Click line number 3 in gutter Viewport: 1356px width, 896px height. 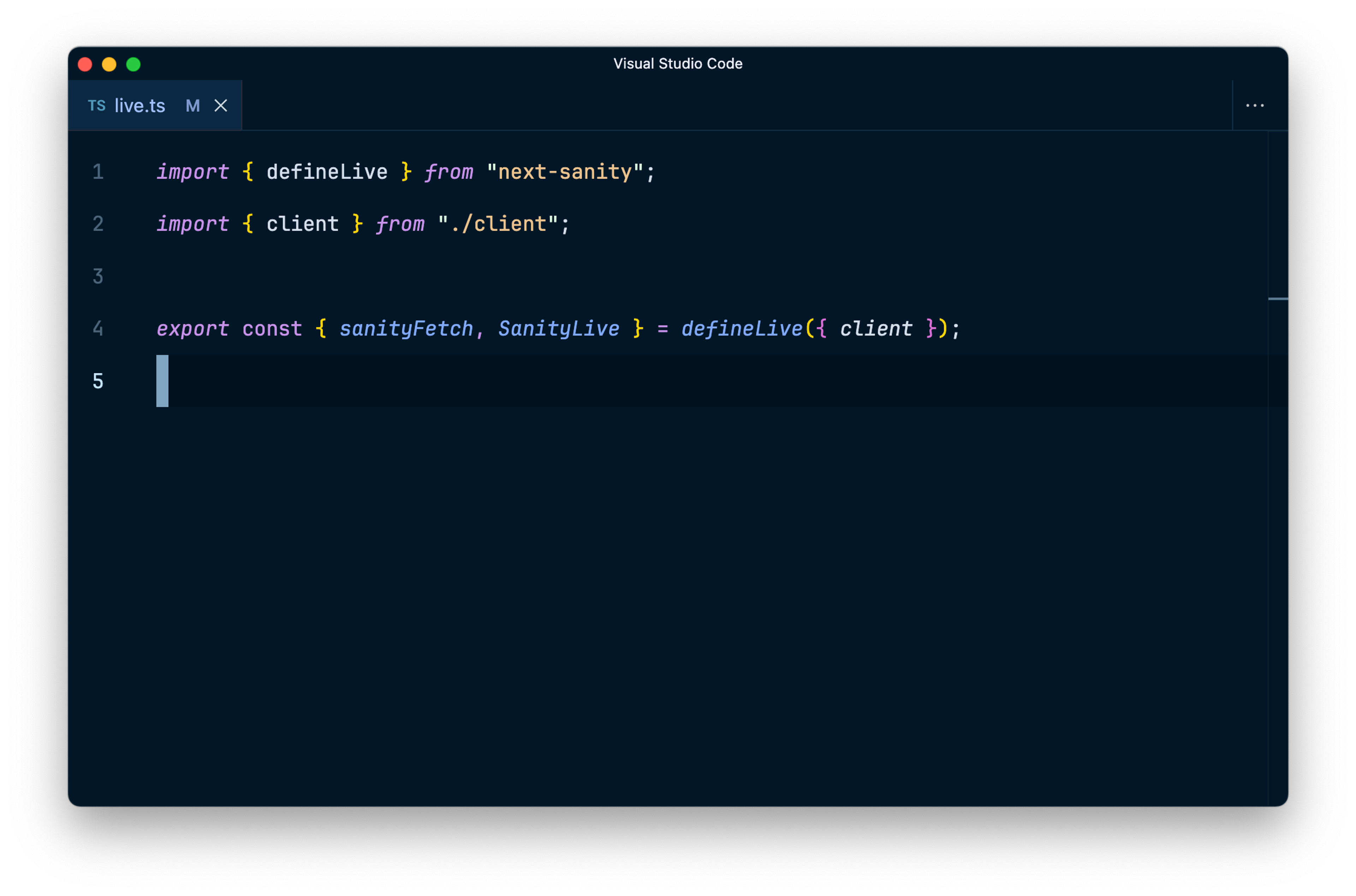(98, 277)
